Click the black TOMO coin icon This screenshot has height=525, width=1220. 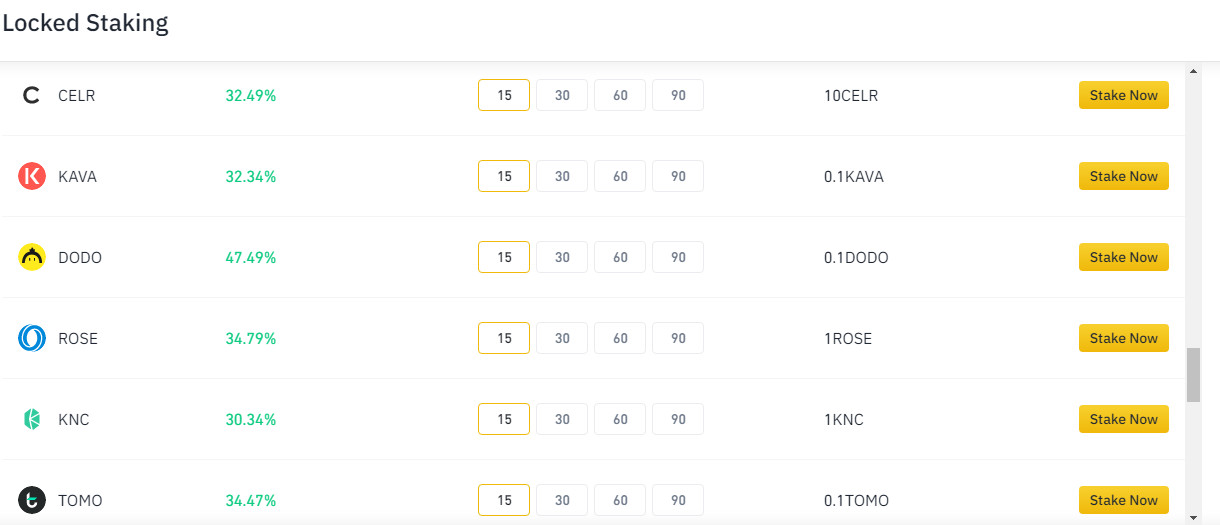[x=32, y=500]
